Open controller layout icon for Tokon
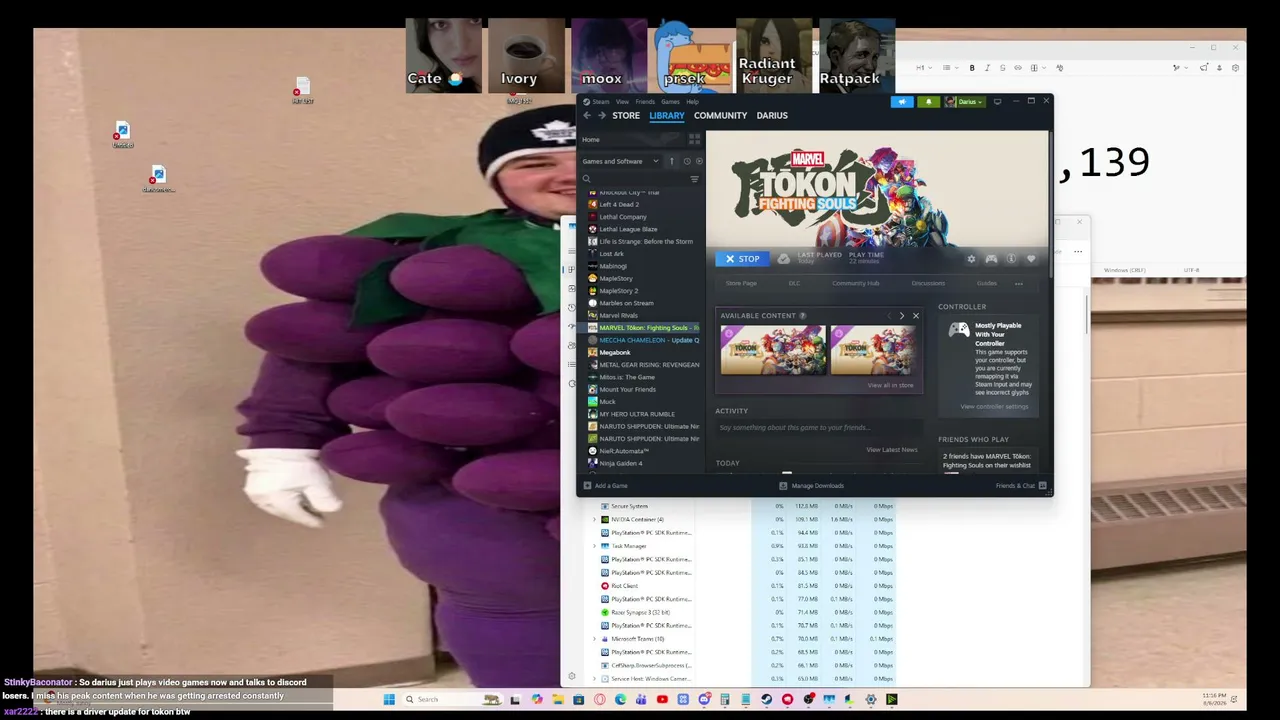This screenshot has height=720, width=1280. (991, 259)
